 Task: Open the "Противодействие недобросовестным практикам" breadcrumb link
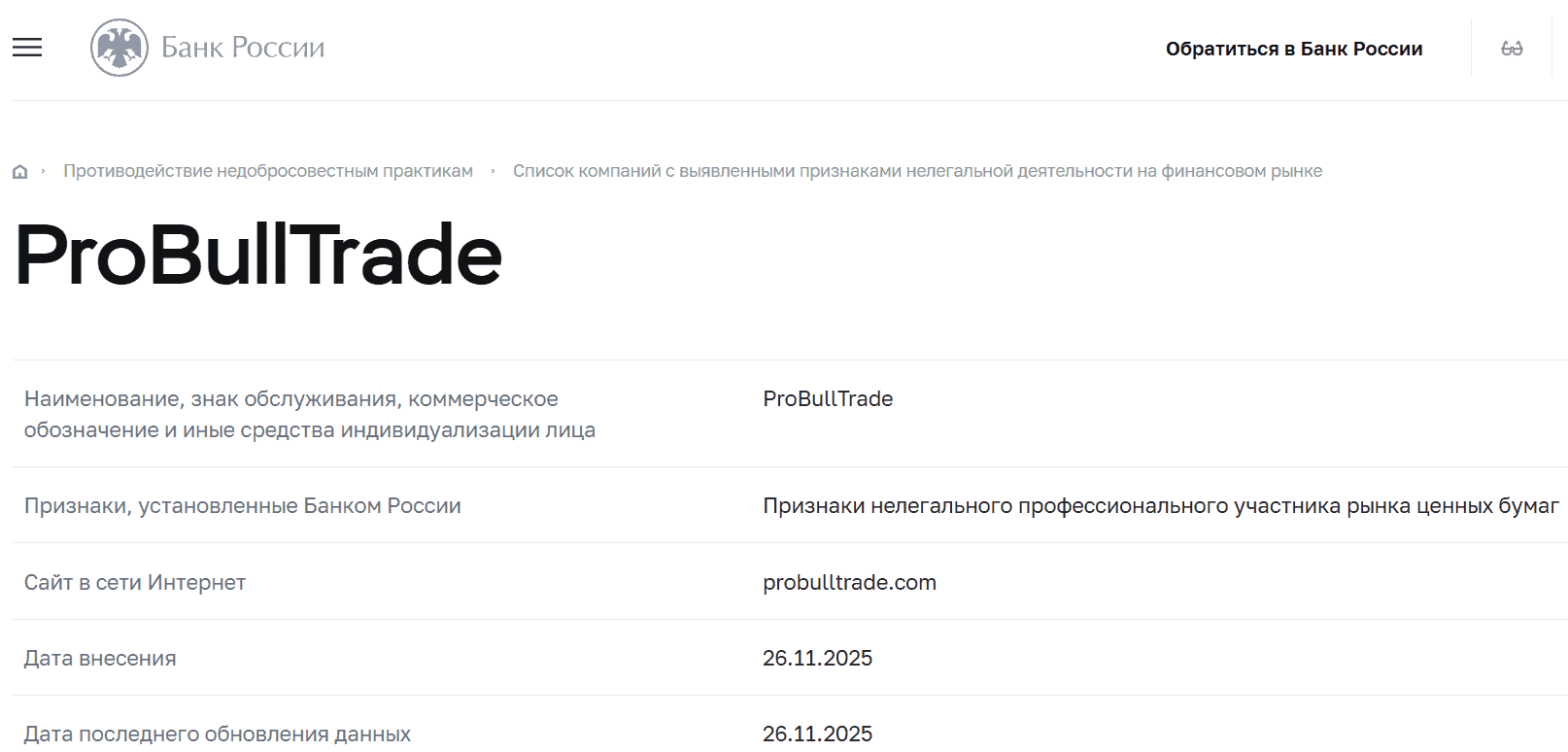[268, 170]
